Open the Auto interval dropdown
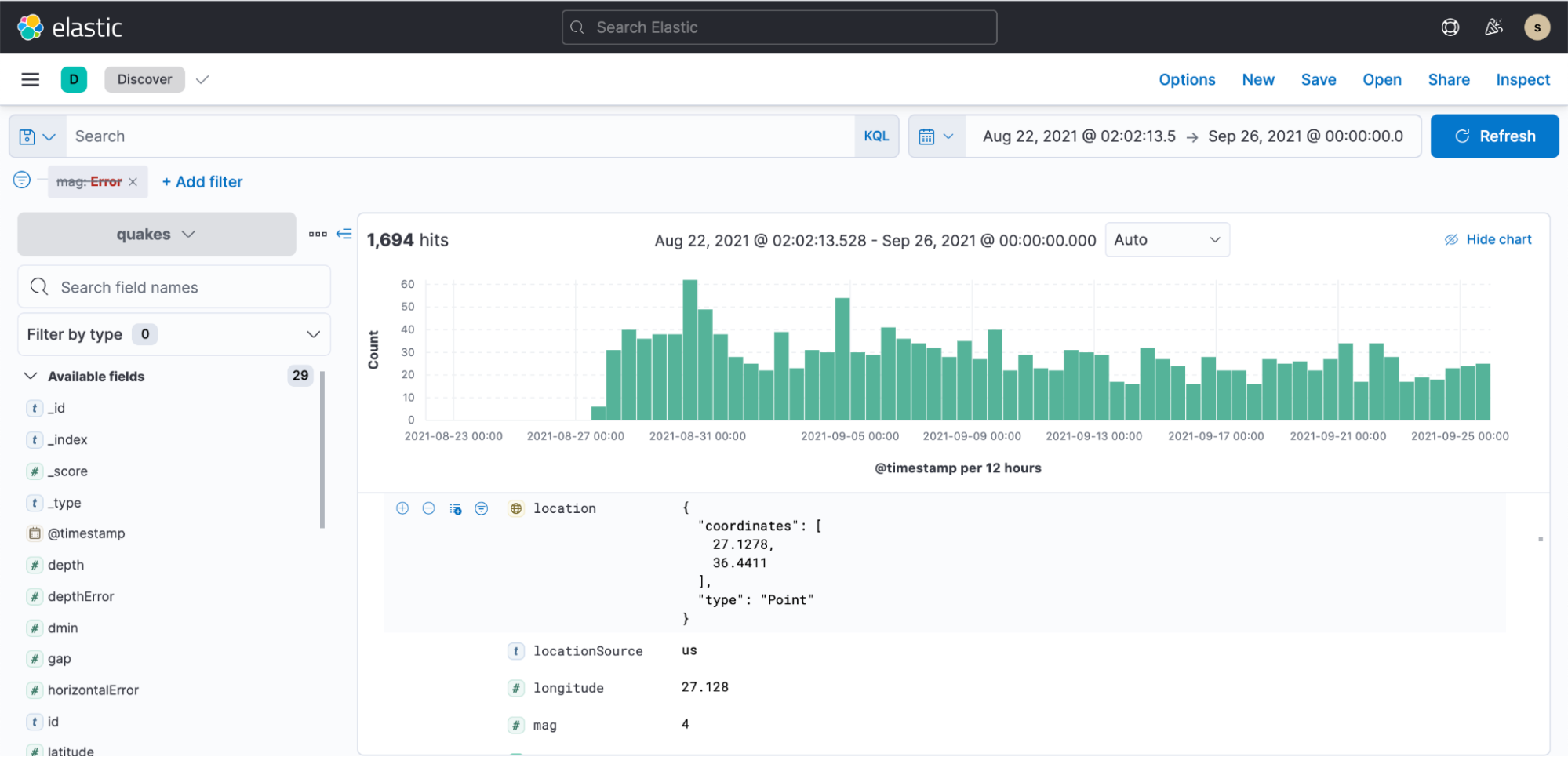This screenshot has width=1568, height=757. 1167,239
